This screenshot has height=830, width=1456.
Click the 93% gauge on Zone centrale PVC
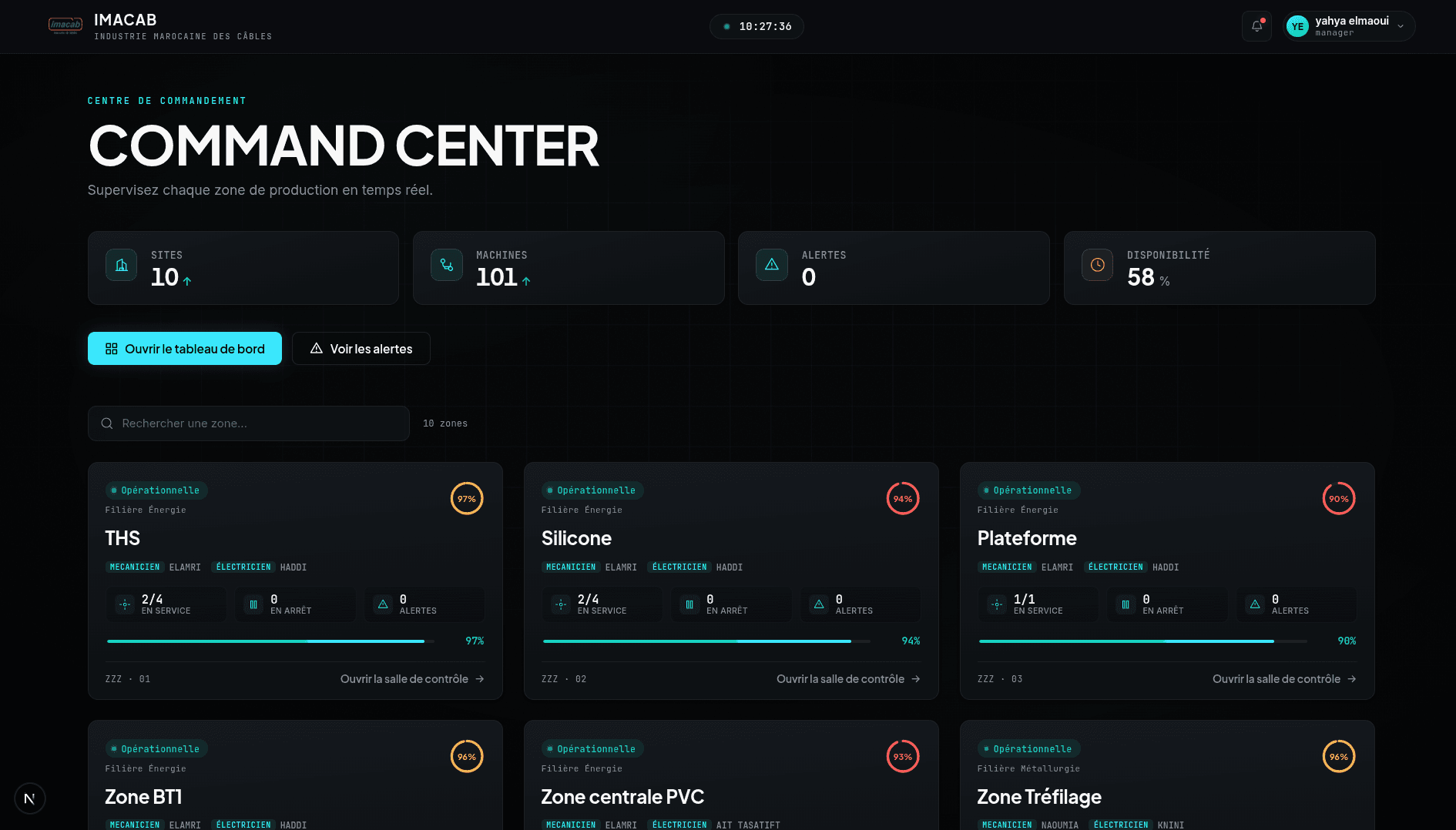(x=903, y=757)
